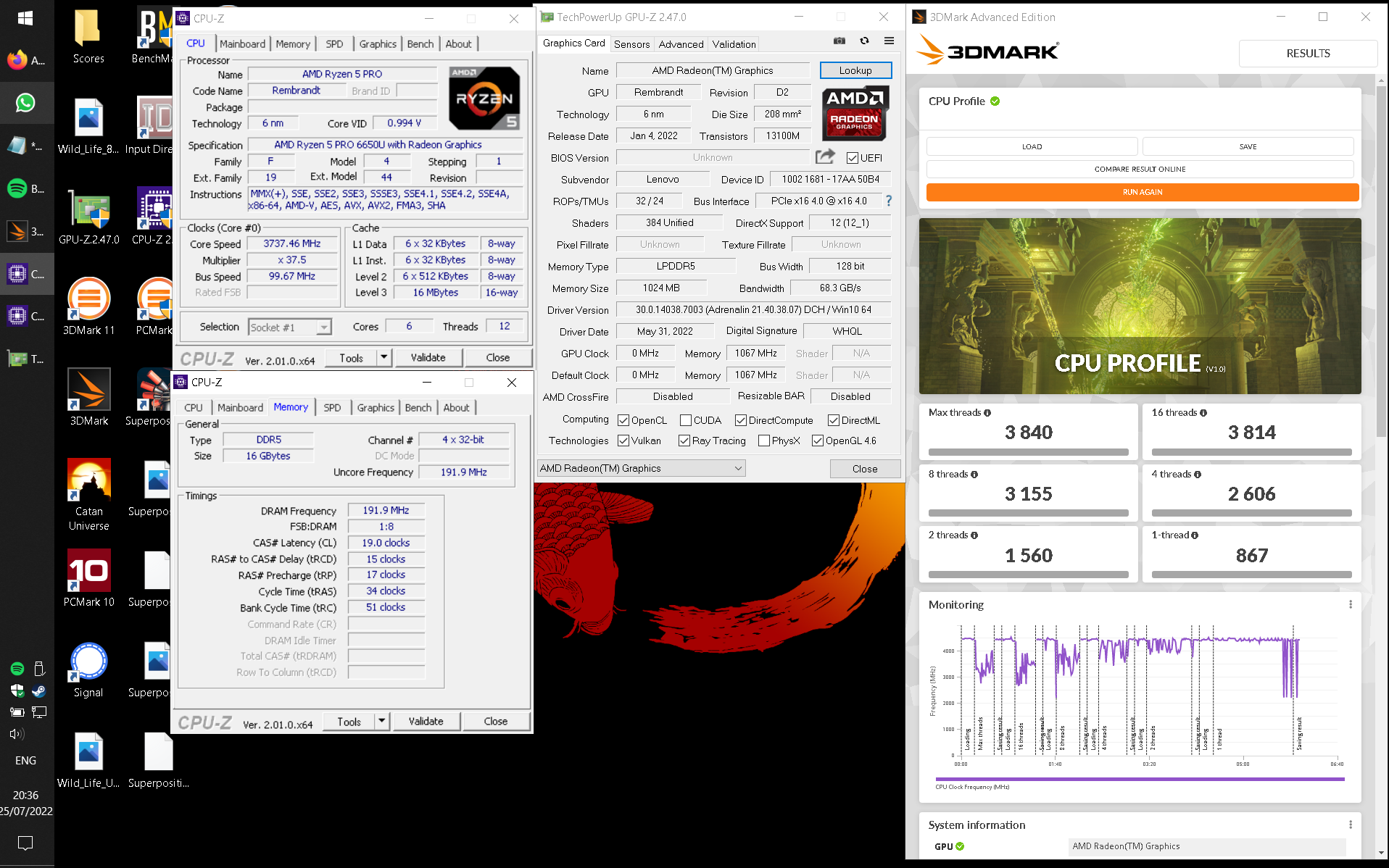Image resolution: width=1389 pixels, height=868 pixels.
Task: Toggle the CUDA checkbox
Action: click(x=686, y=420)
